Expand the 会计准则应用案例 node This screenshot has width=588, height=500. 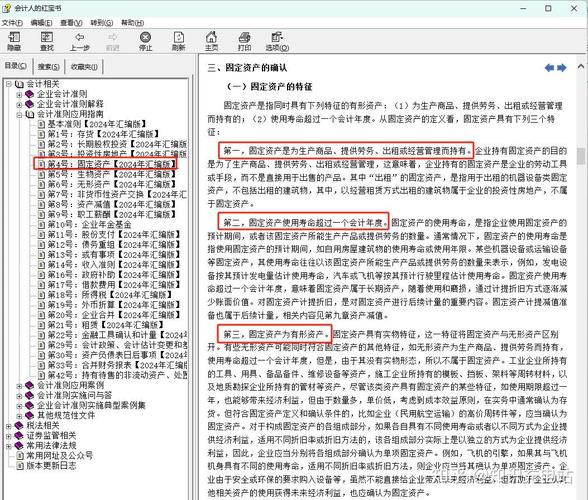click(19, 386)
